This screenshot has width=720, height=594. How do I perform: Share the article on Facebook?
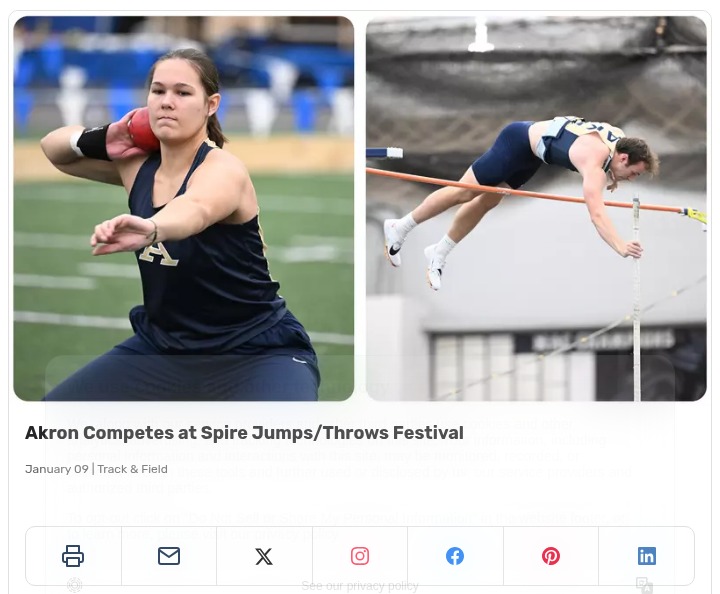click(x=455, y=556)
